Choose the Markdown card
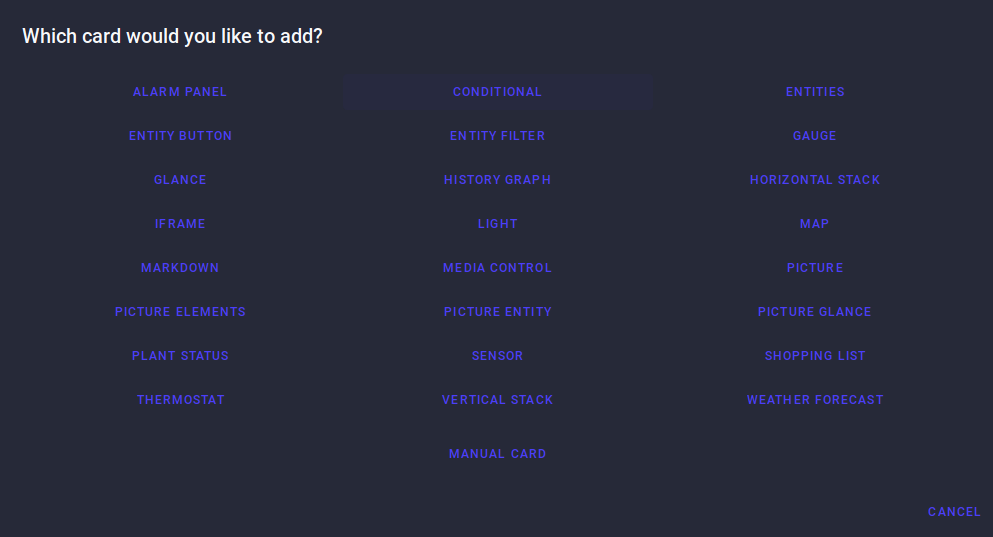This screenshot has height=537, width=993. click(x=180, y=268)
